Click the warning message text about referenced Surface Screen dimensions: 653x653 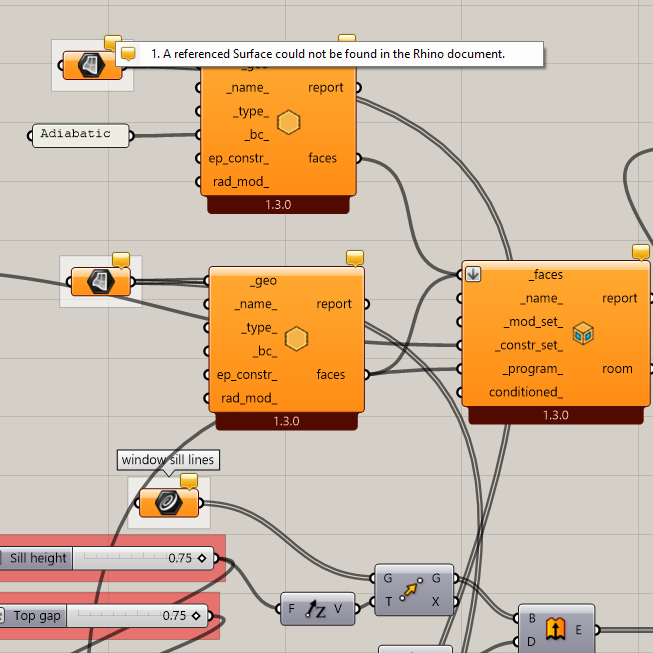pyautogui.click(x=328, y=54)
